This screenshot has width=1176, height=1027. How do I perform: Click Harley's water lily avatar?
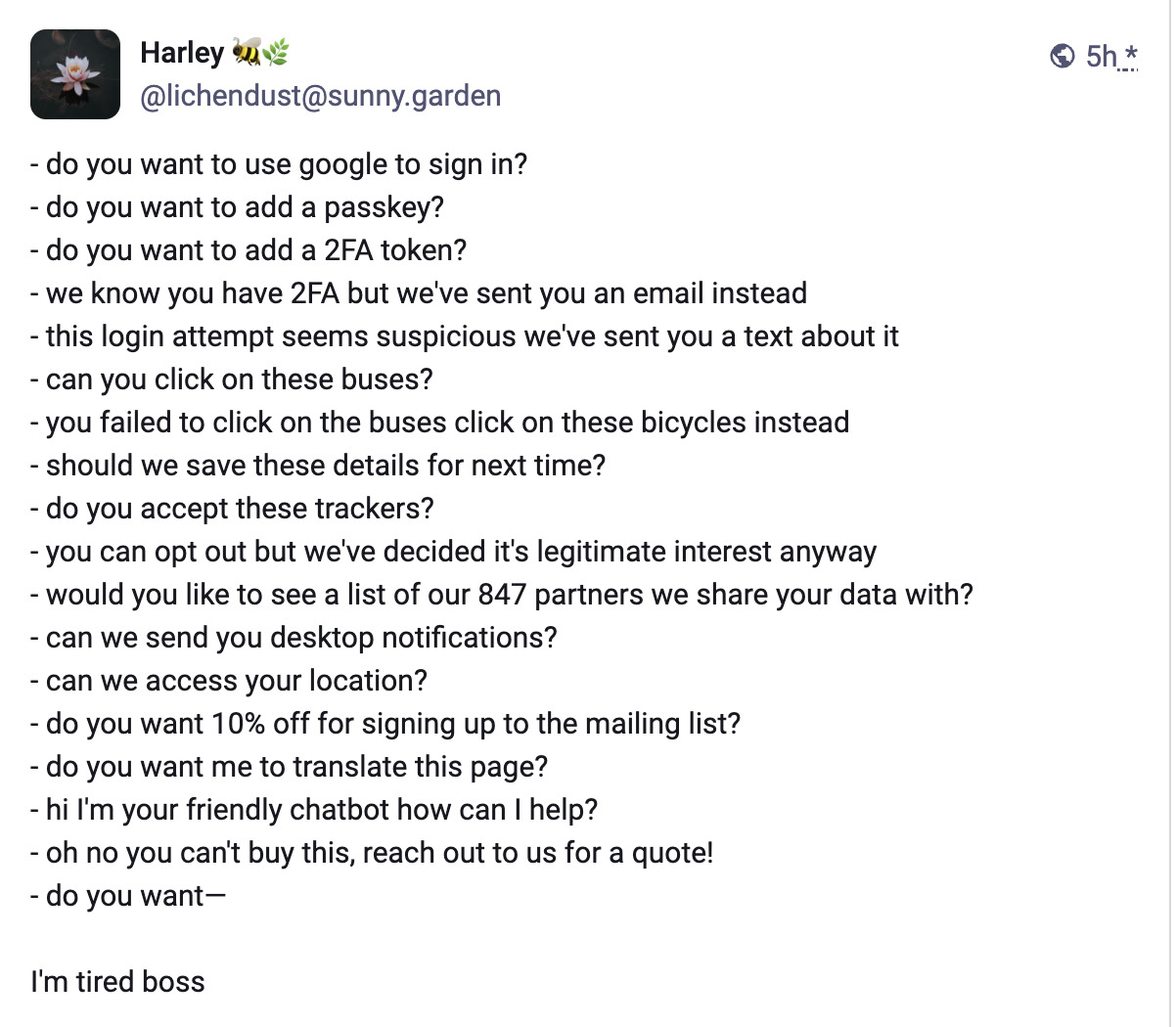click(75, 74)
